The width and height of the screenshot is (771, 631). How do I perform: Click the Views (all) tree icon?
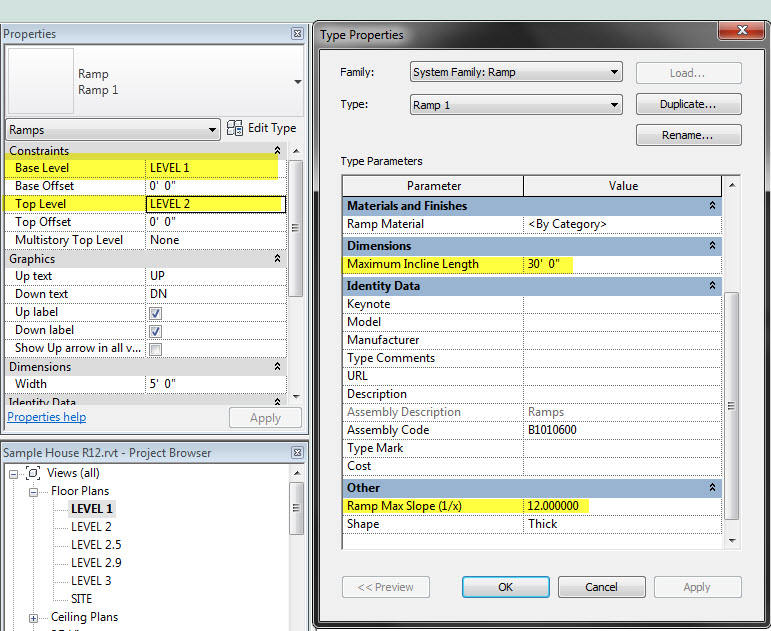33,473
